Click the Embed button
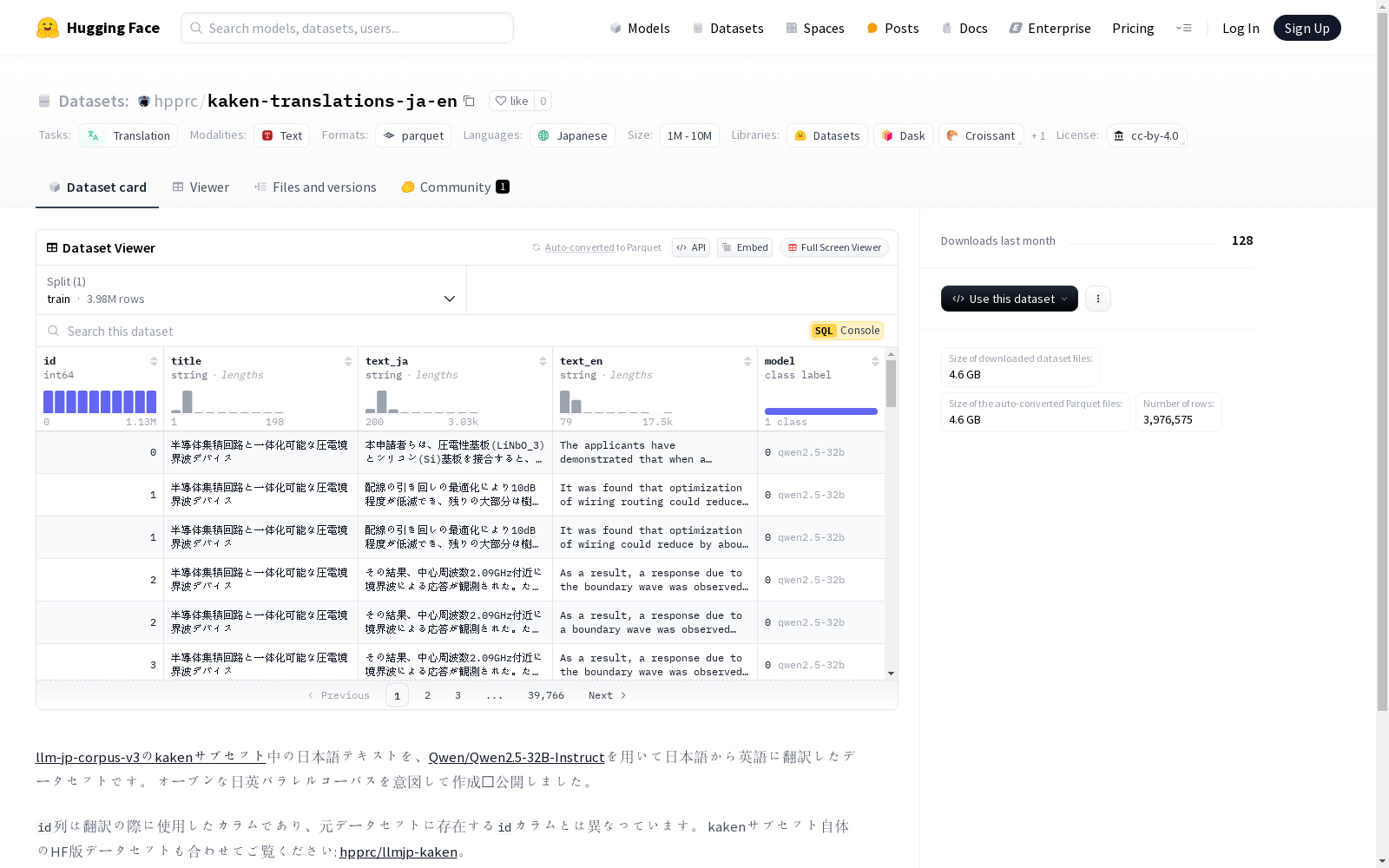 745,247
